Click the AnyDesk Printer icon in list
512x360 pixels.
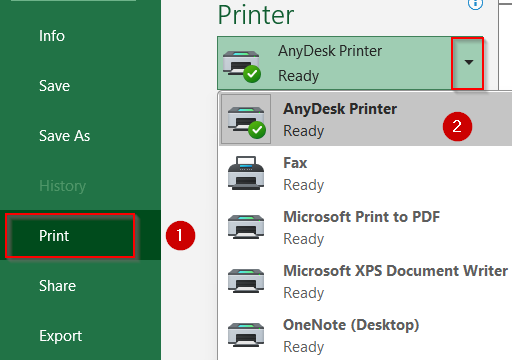[x=246, y=120]
